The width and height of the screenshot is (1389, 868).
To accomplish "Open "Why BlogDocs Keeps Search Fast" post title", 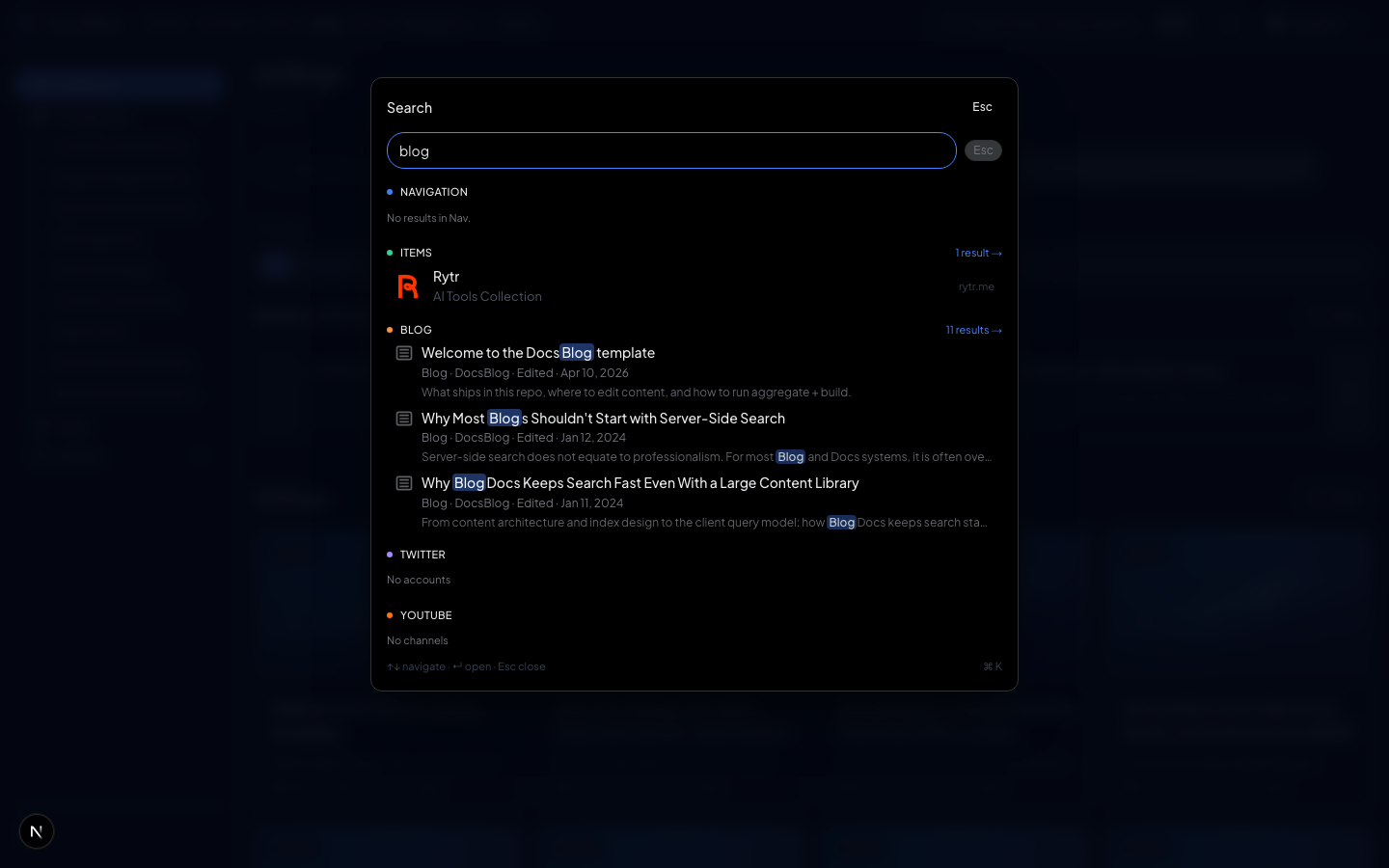I will pyautogui.click(x=640, y=483).
